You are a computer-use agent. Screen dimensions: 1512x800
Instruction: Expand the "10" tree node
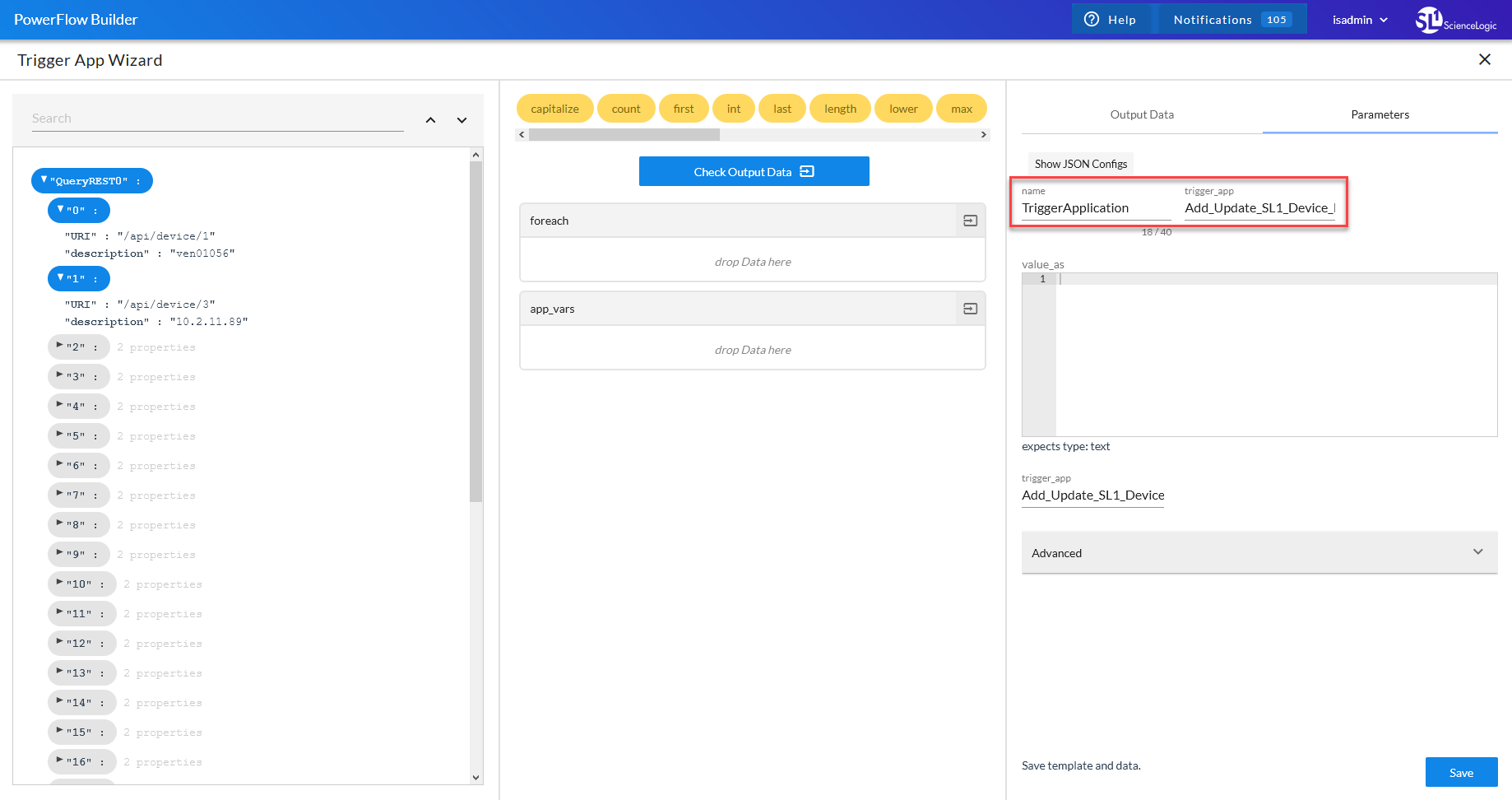(60, 584)
